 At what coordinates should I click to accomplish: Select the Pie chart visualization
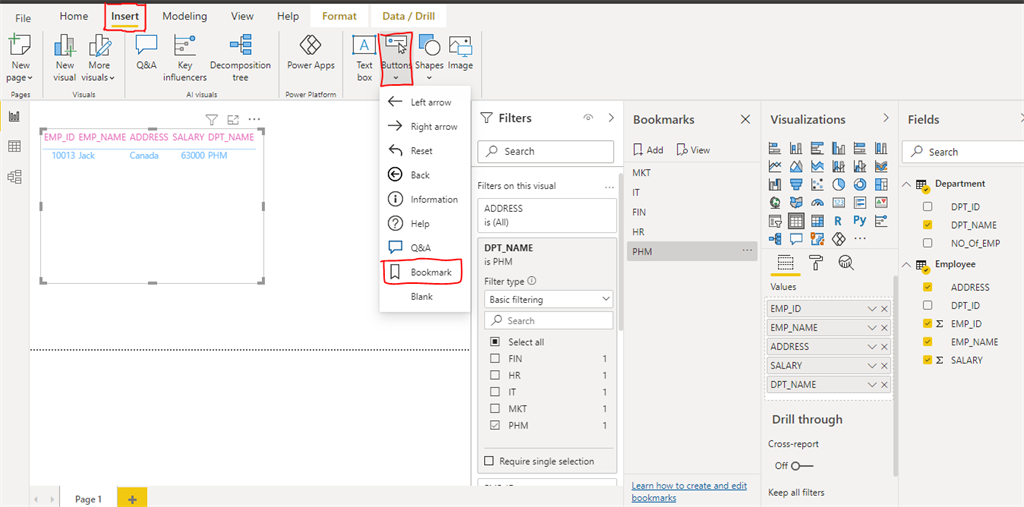[x=839, y=185]
